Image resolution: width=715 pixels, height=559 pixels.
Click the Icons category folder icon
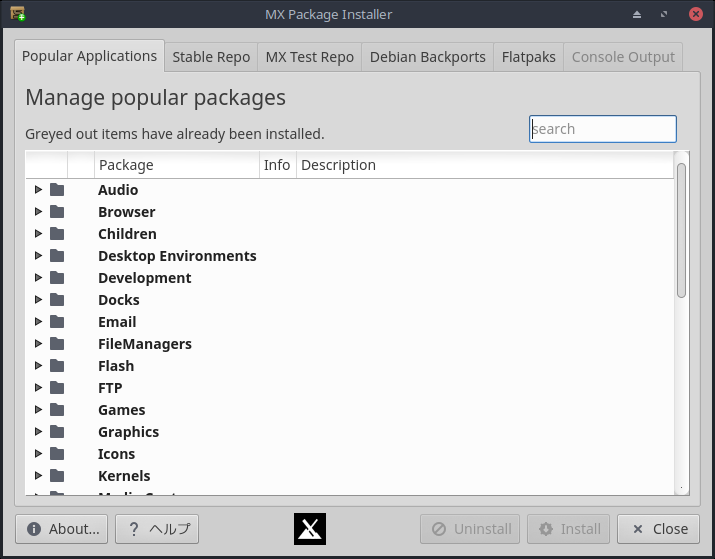(x=57, y=454)
